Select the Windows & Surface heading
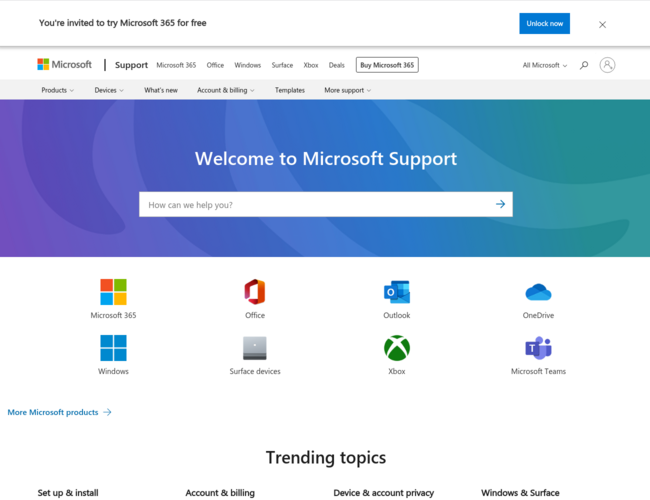650x500 pixels. click(x=520, y=493)
